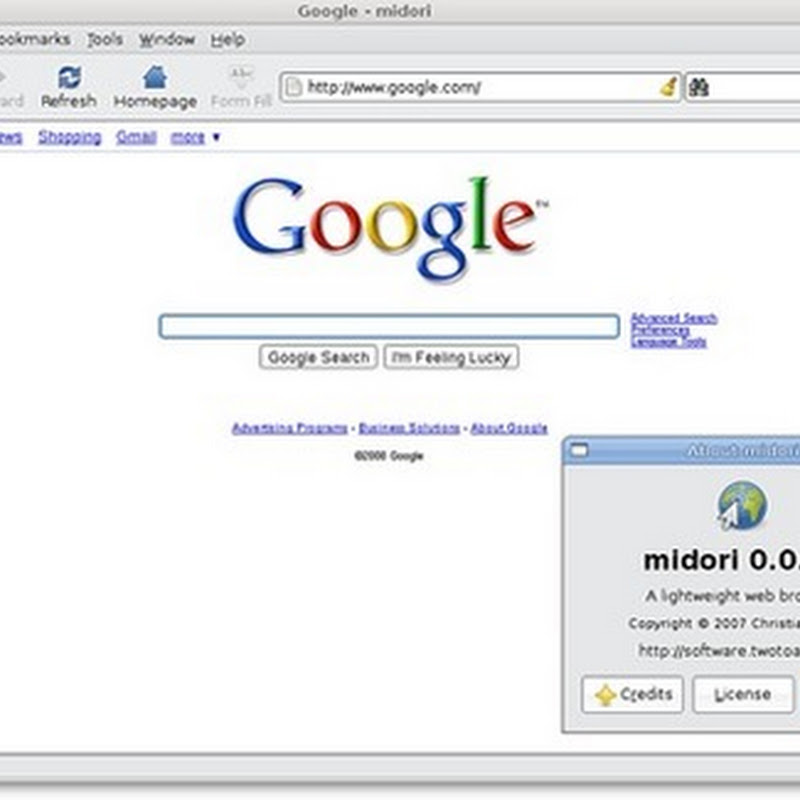Open the Advanced Search link
Viewport: 800px width, 800px height.
(x=674, y=318)
